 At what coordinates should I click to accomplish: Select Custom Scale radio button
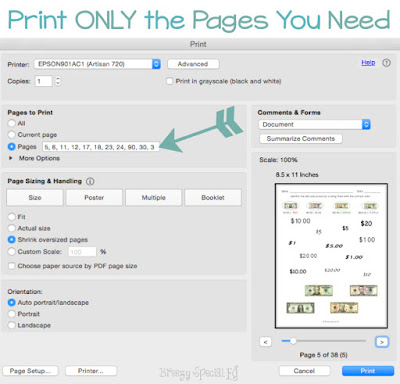point(12,252)
